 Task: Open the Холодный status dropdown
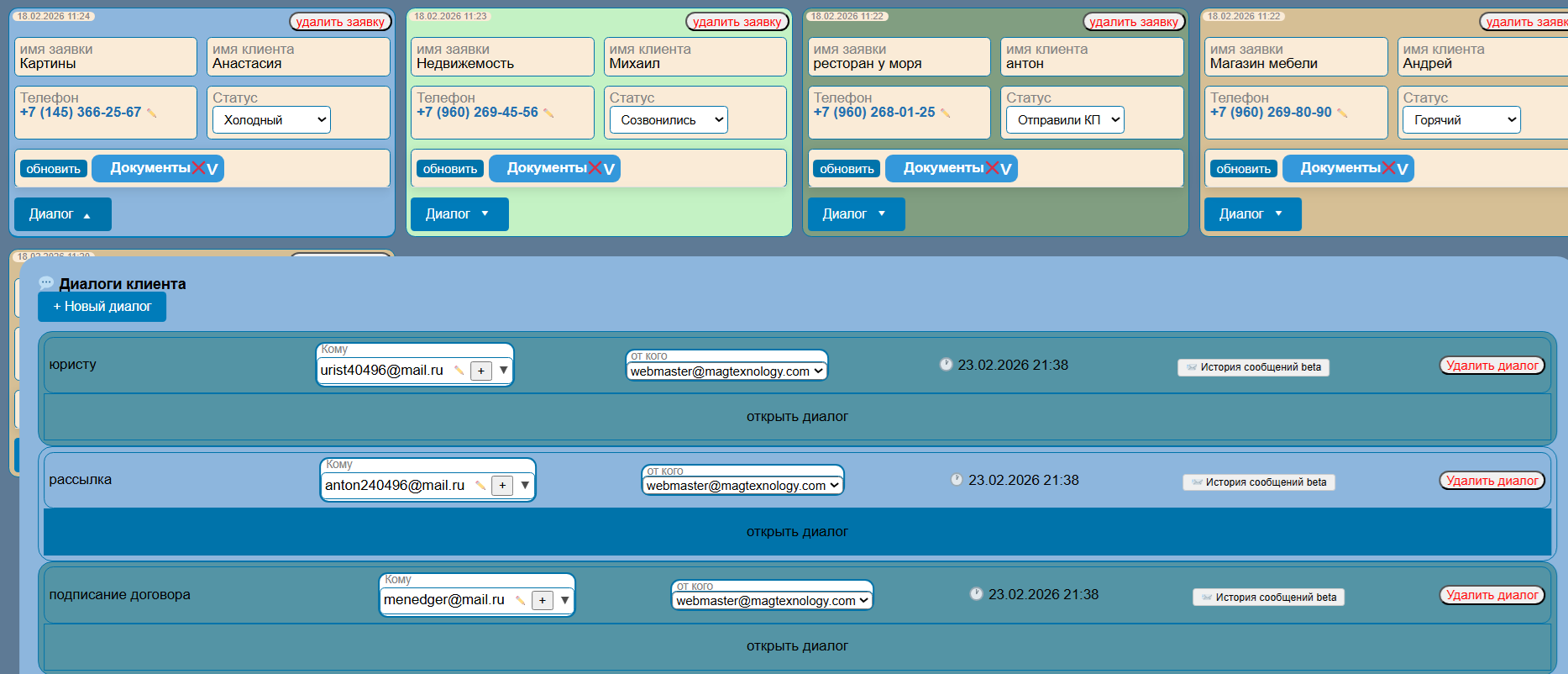[x=271, y=120]
